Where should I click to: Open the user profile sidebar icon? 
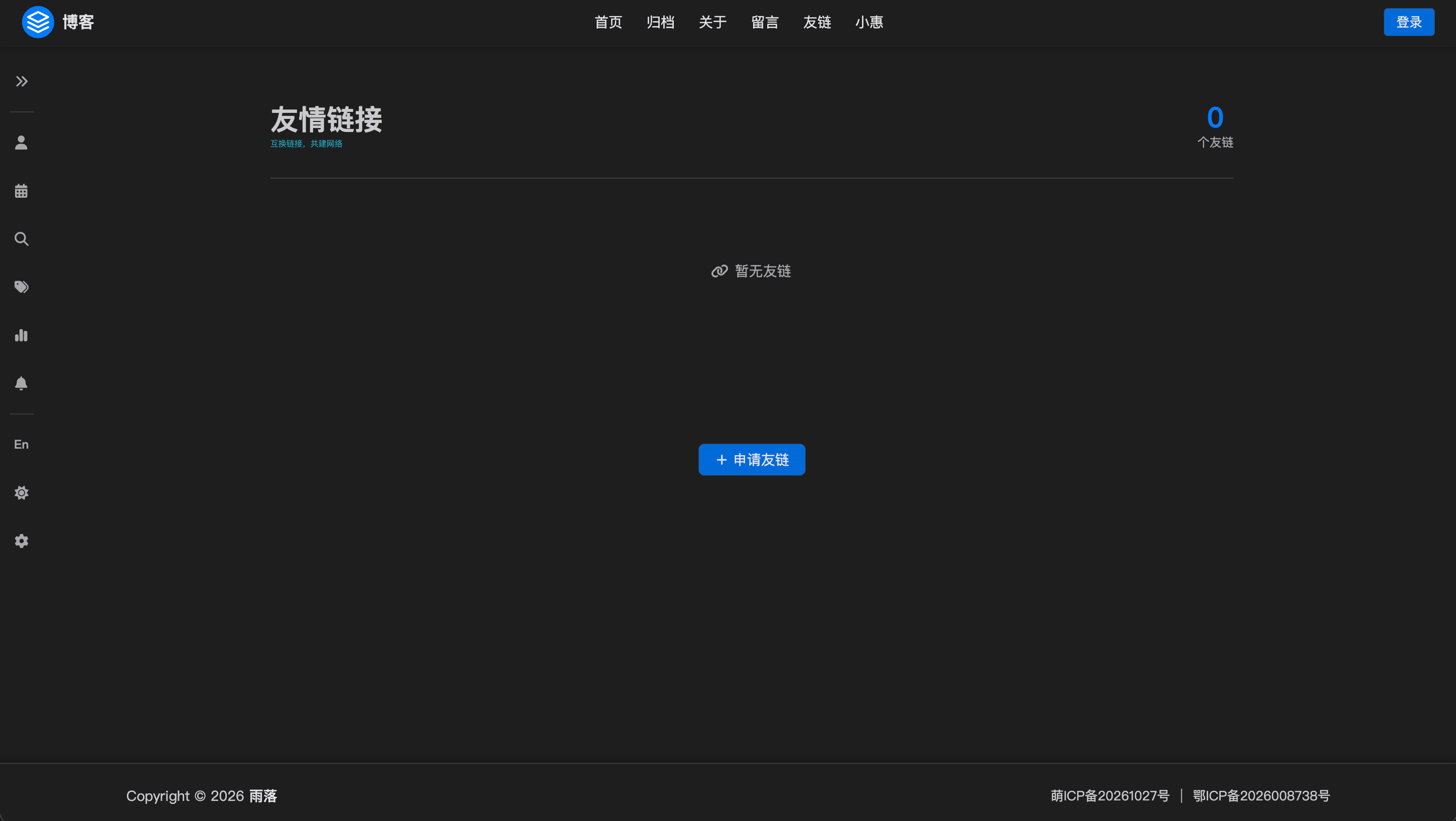22,143
